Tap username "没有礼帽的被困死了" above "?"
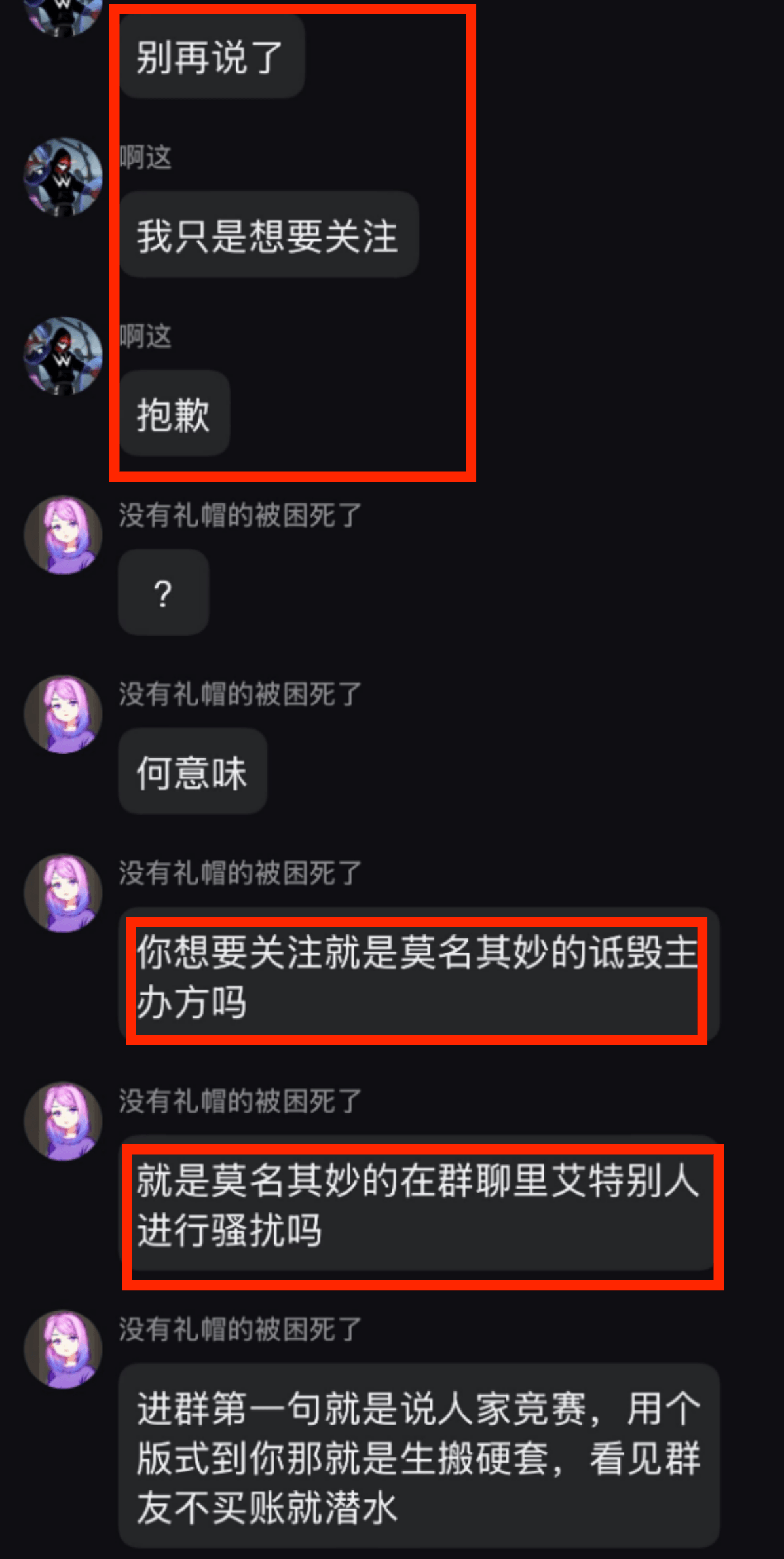The height and width of the screenshot is (1559, 784). pyautogui.click(x=240, y=515)
